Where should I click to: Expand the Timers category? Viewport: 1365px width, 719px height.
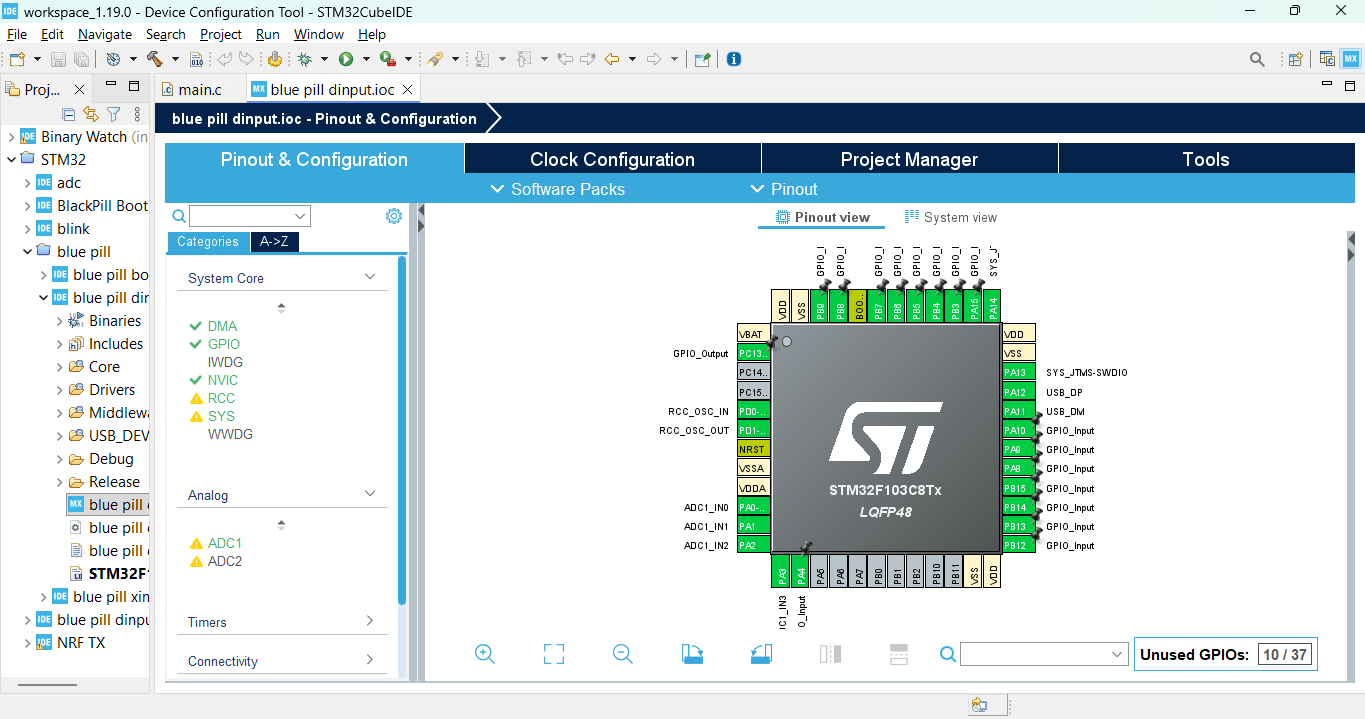[x=370, y=621]
